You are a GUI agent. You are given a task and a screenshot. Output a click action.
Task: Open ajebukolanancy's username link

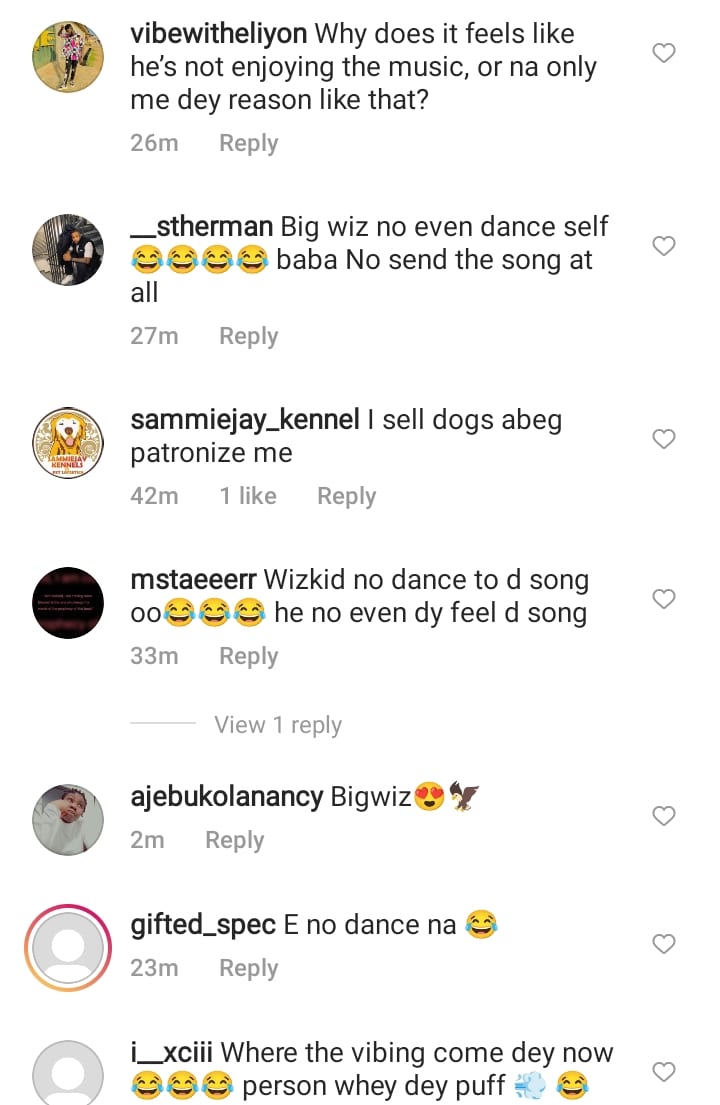click(x=227, y=797)
